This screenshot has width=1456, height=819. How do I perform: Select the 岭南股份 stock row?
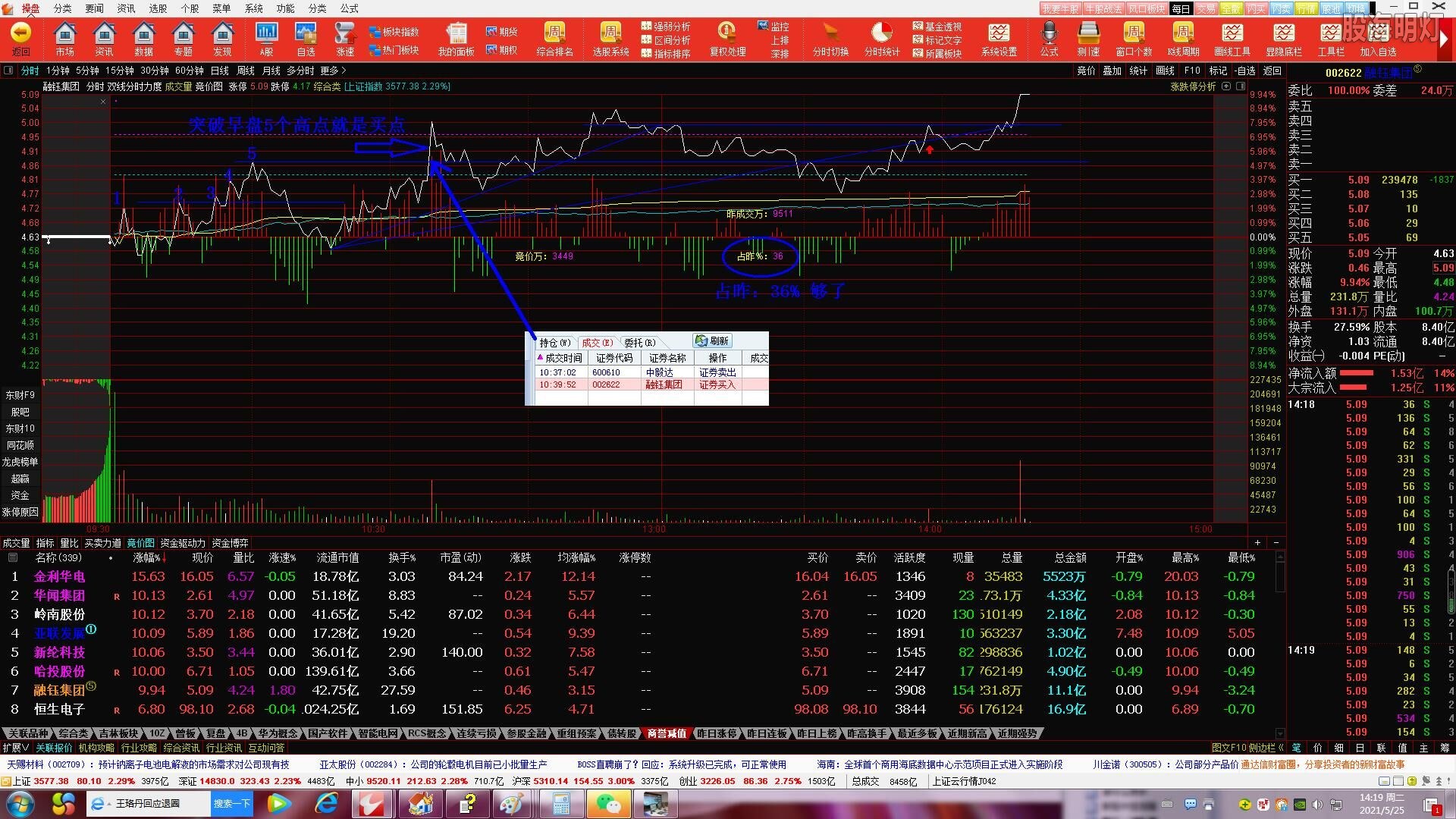point(641,614)
